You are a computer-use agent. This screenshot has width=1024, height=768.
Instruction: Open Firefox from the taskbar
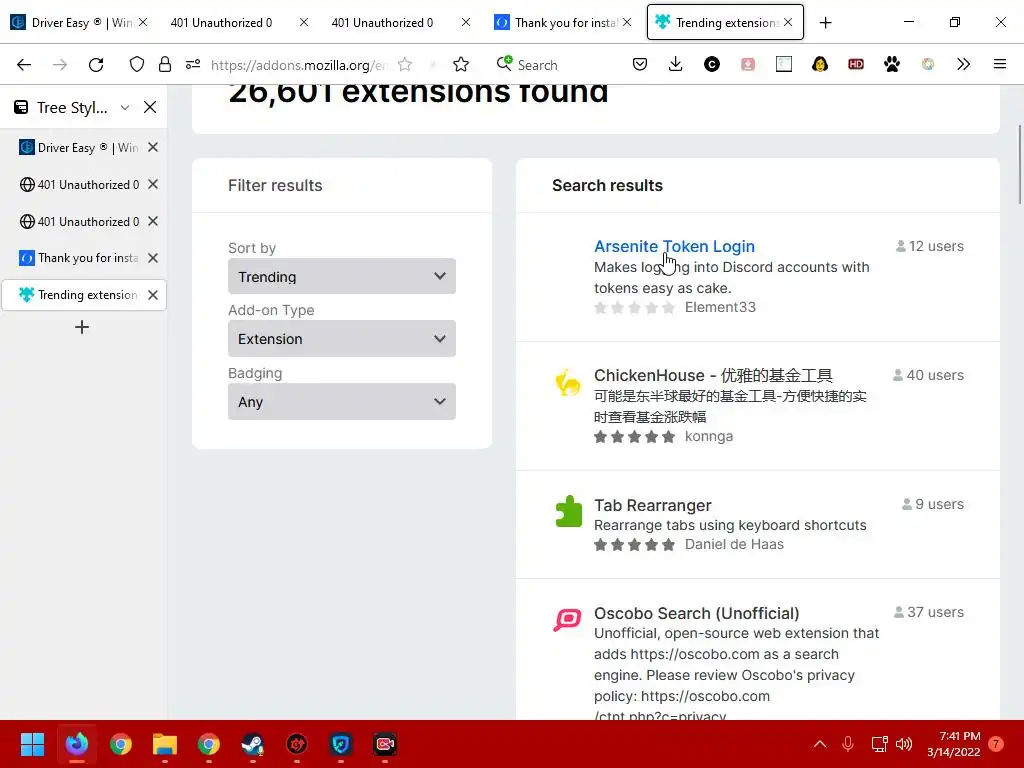76,744
